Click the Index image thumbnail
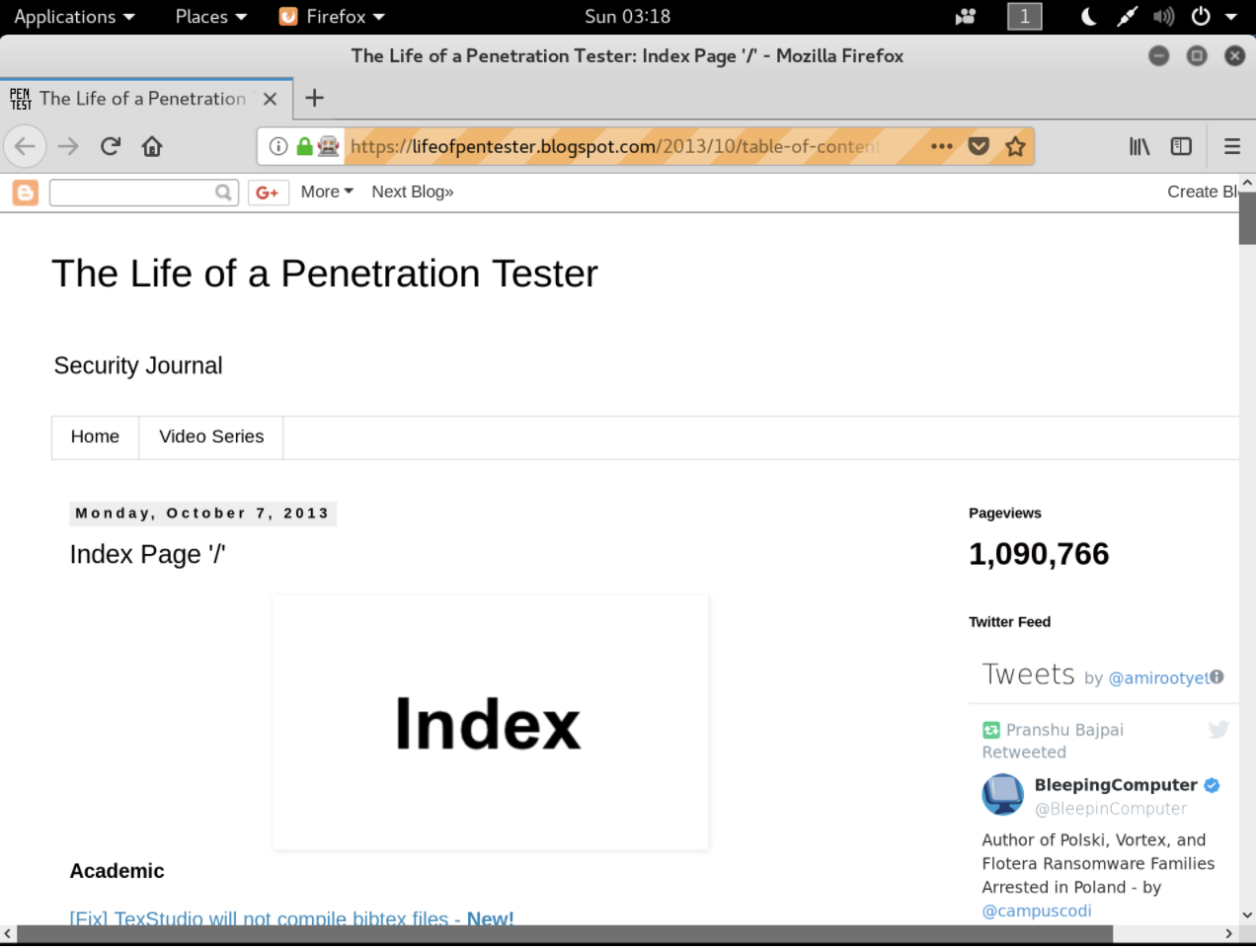The height and width of the screenshot is (952, 1256). point(490,722)
